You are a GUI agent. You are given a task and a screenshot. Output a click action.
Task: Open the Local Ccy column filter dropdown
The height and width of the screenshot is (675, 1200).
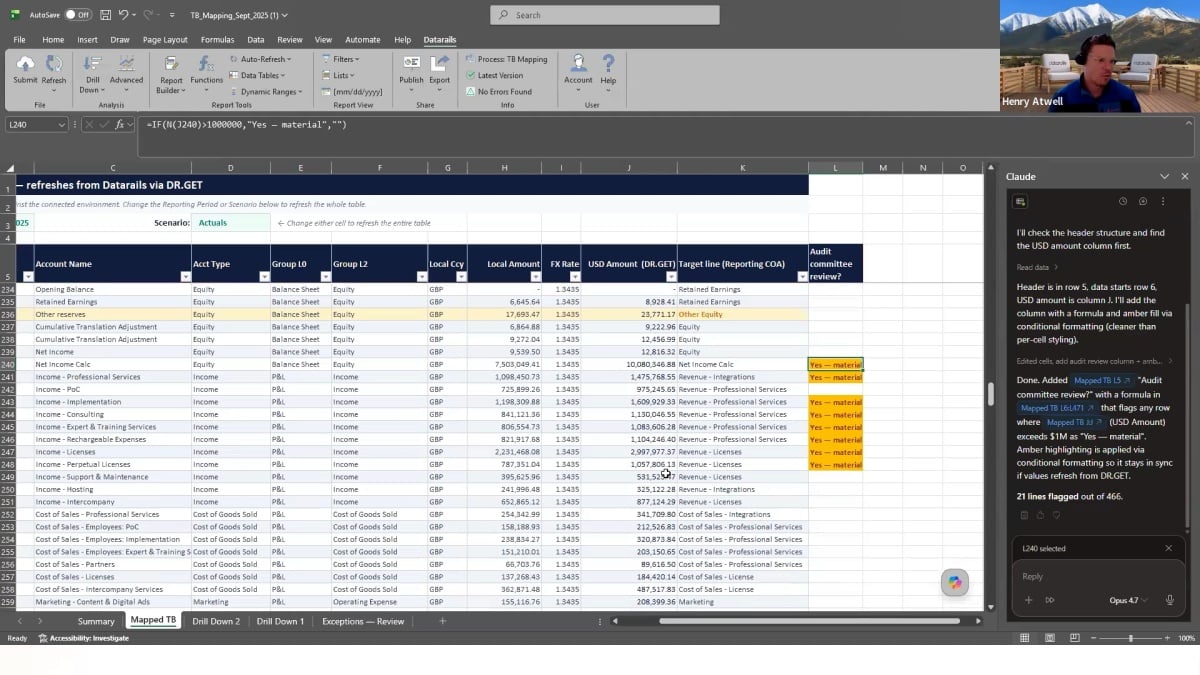click(x=460, y=276)
